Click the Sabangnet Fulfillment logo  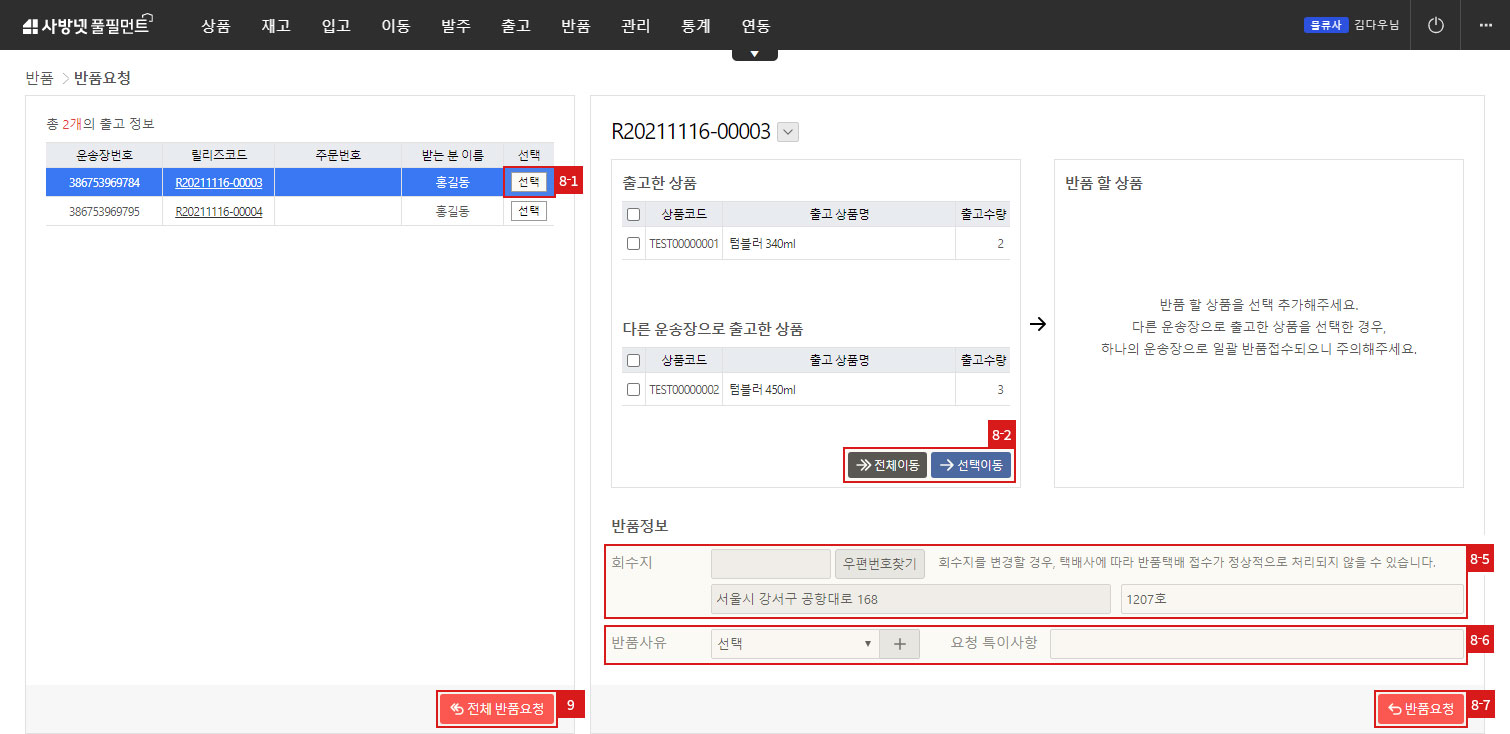coord(86,25)
